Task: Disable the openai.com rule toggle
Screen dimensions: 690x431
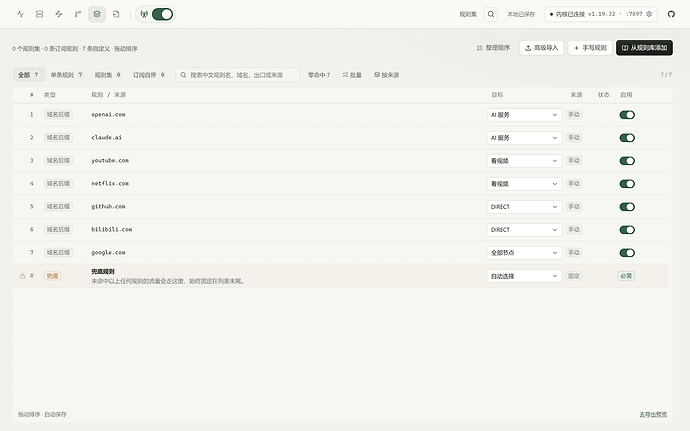Action: coord(627,115)
